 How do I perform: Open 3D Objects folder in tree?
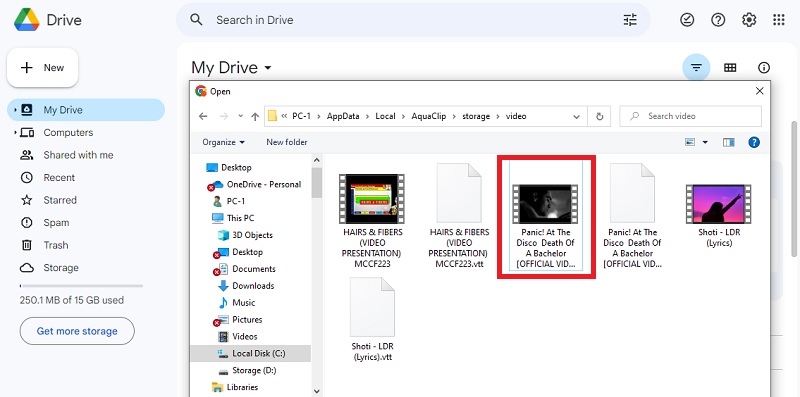coord(245,235)
